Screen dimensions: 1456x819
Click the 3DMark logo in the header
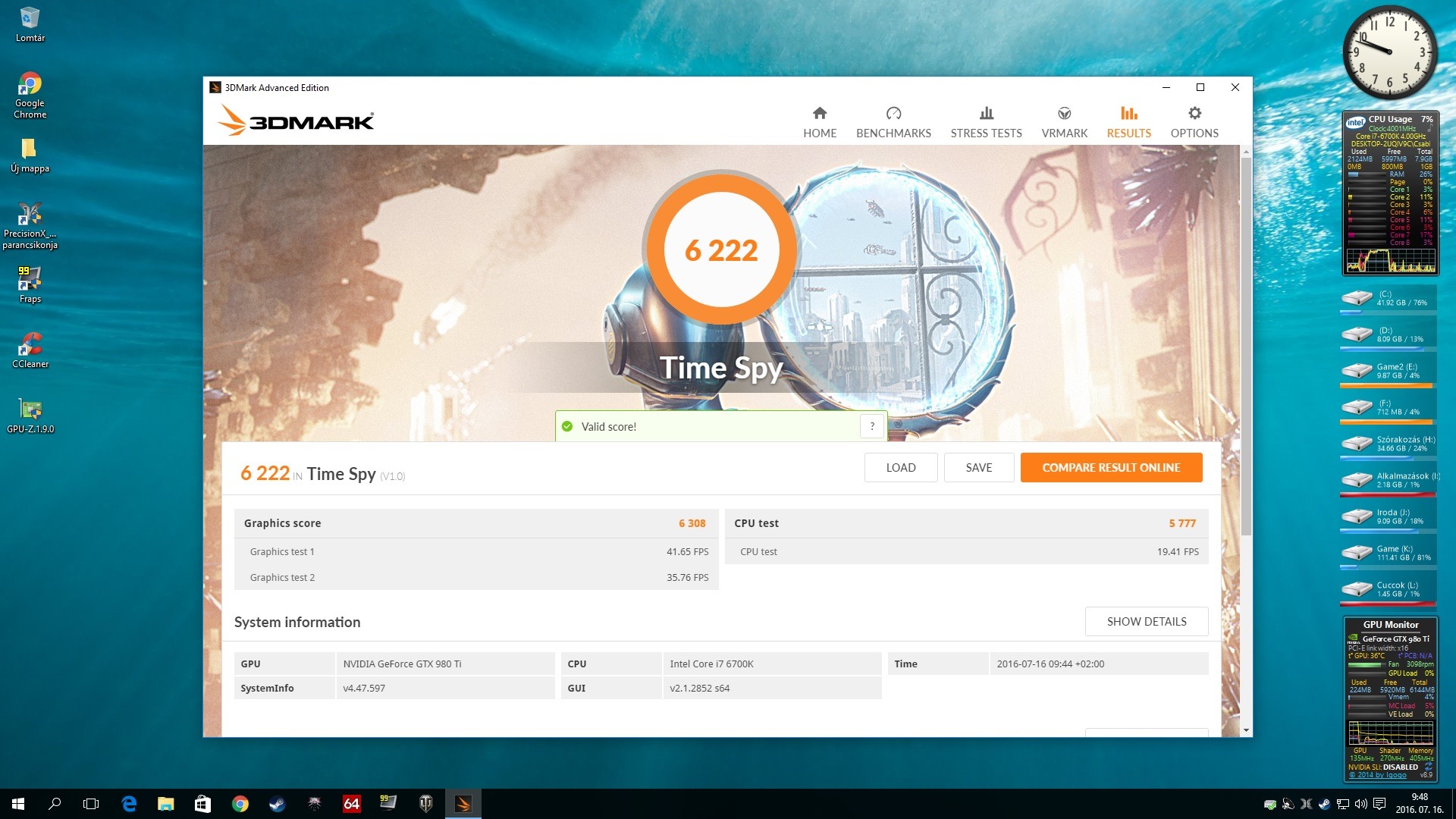(296, 121)
